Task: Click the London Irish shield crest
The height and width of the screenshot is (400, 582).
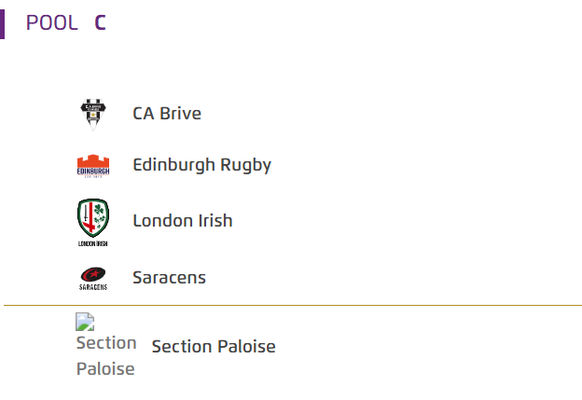Action: (x=93, y=218)
